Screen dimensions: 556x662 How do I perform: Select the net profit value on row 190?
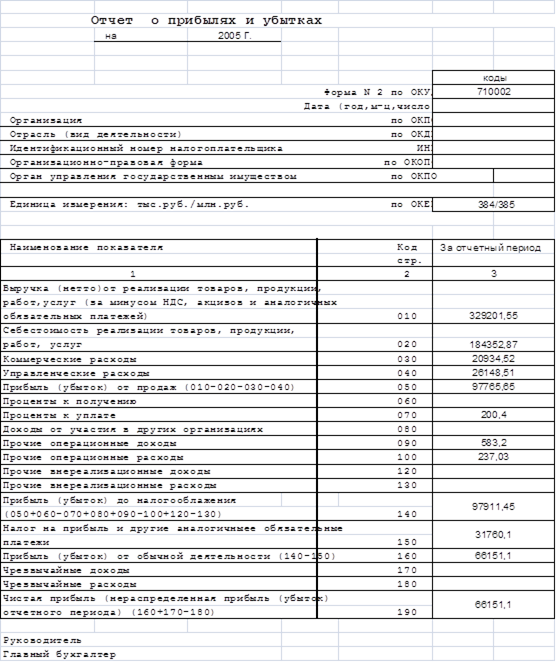[494, 605]
